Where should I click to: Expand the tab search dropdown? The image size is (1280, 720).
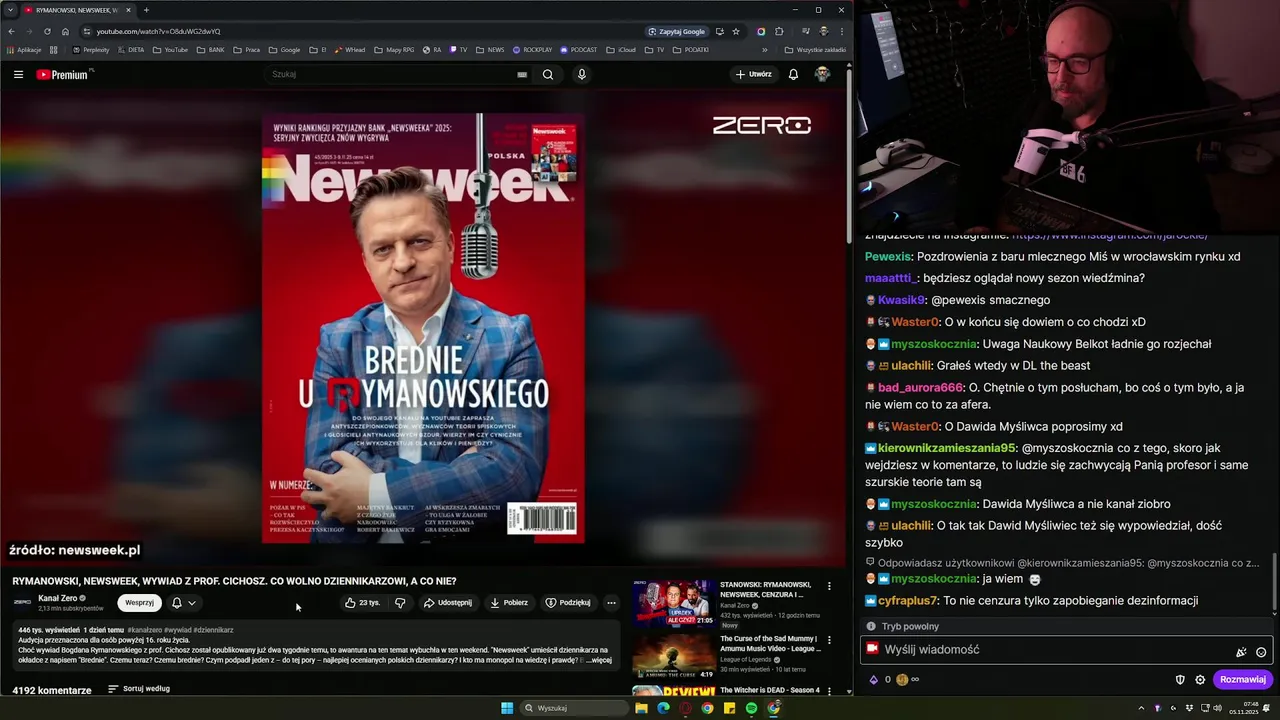pos(10,10)
